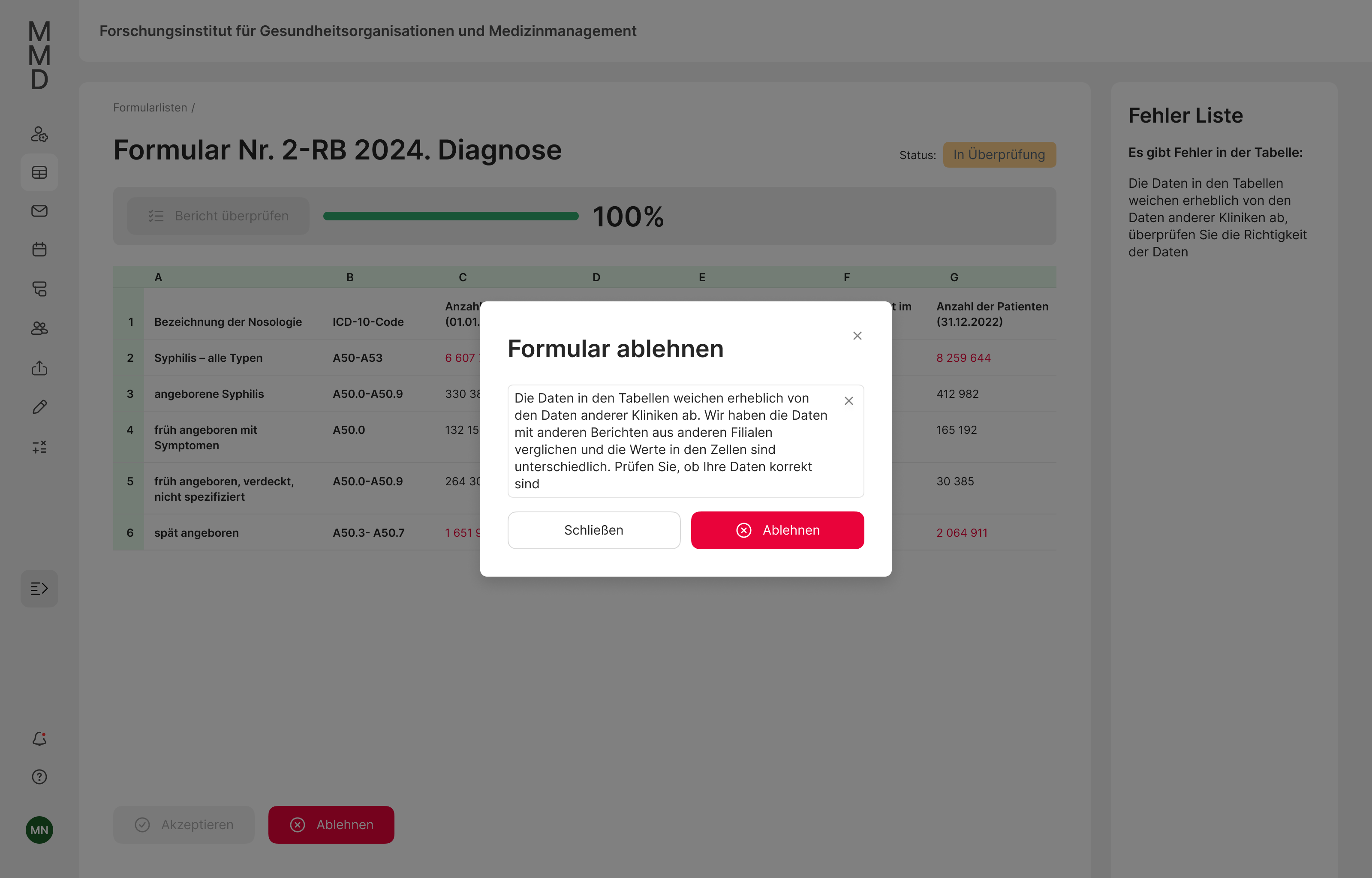Open the calculator operations sidebar icon
Screen dimensions: 1372x878
tap(39, 447)
